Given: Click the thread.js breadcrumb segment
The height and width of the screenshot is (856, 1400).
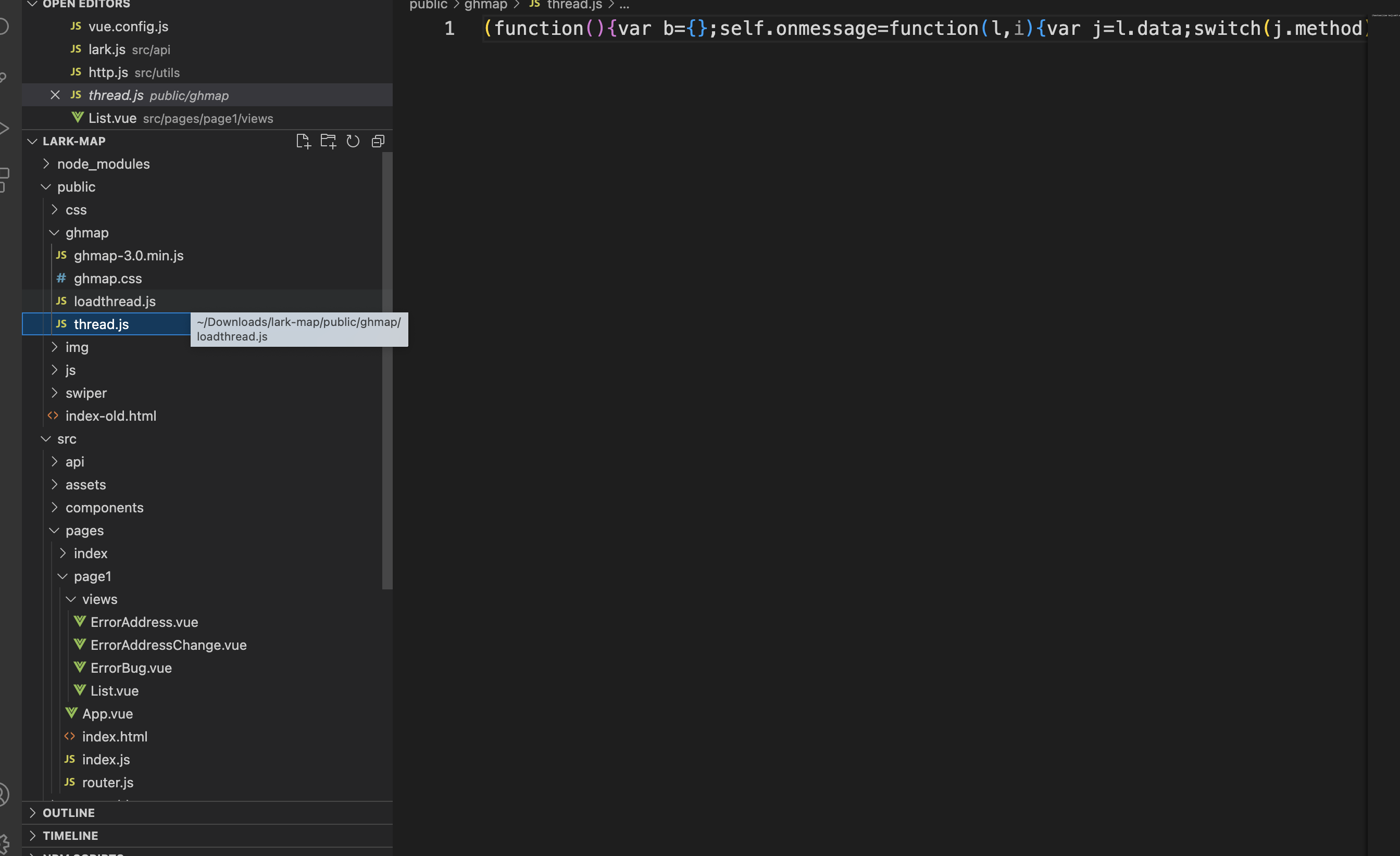Looking at the screenshot, I should pos(574,5).
